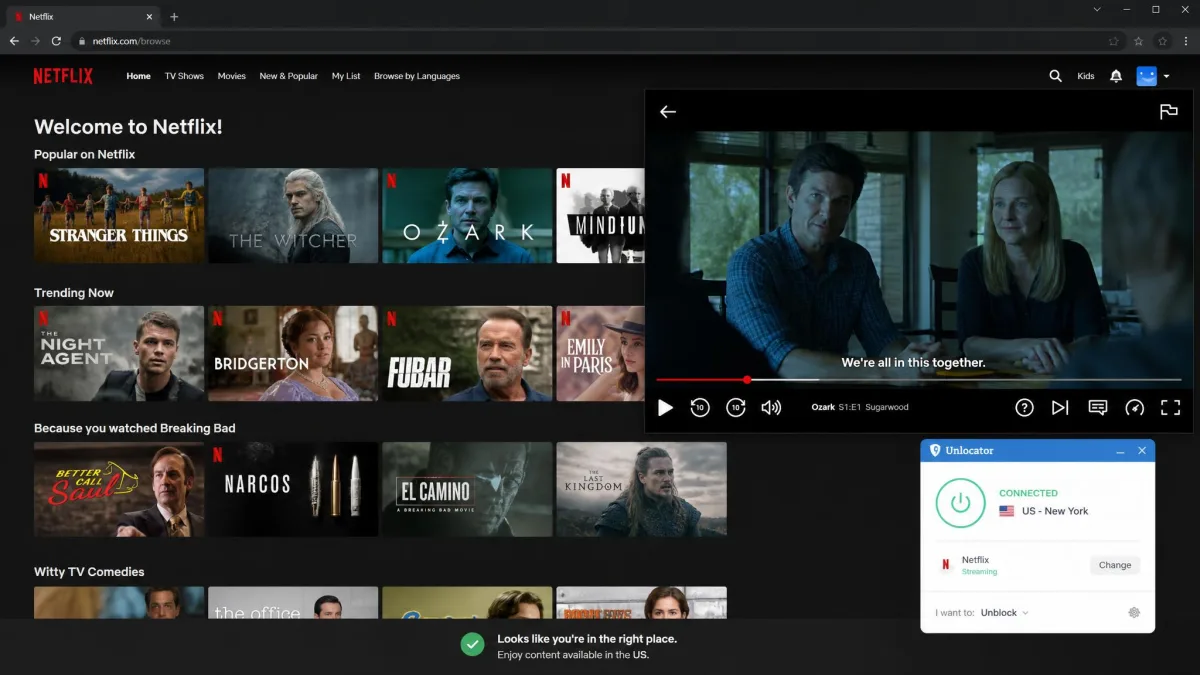The width and height of the screenshot is (1200, 675).
Task: Open the El Camino thumbnail
Action: coord(467,489)
